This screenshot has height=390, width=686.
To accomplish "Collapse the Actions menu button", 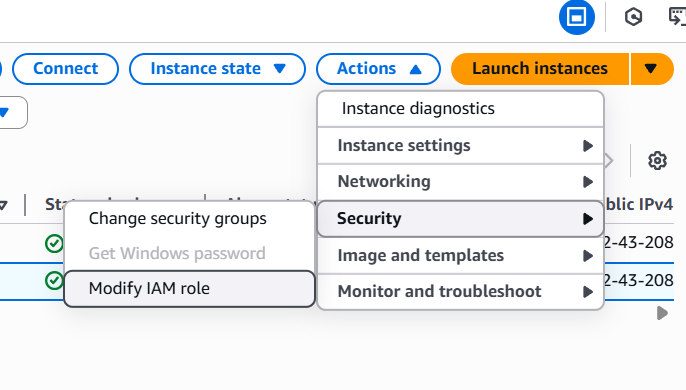I will [378, 69].
